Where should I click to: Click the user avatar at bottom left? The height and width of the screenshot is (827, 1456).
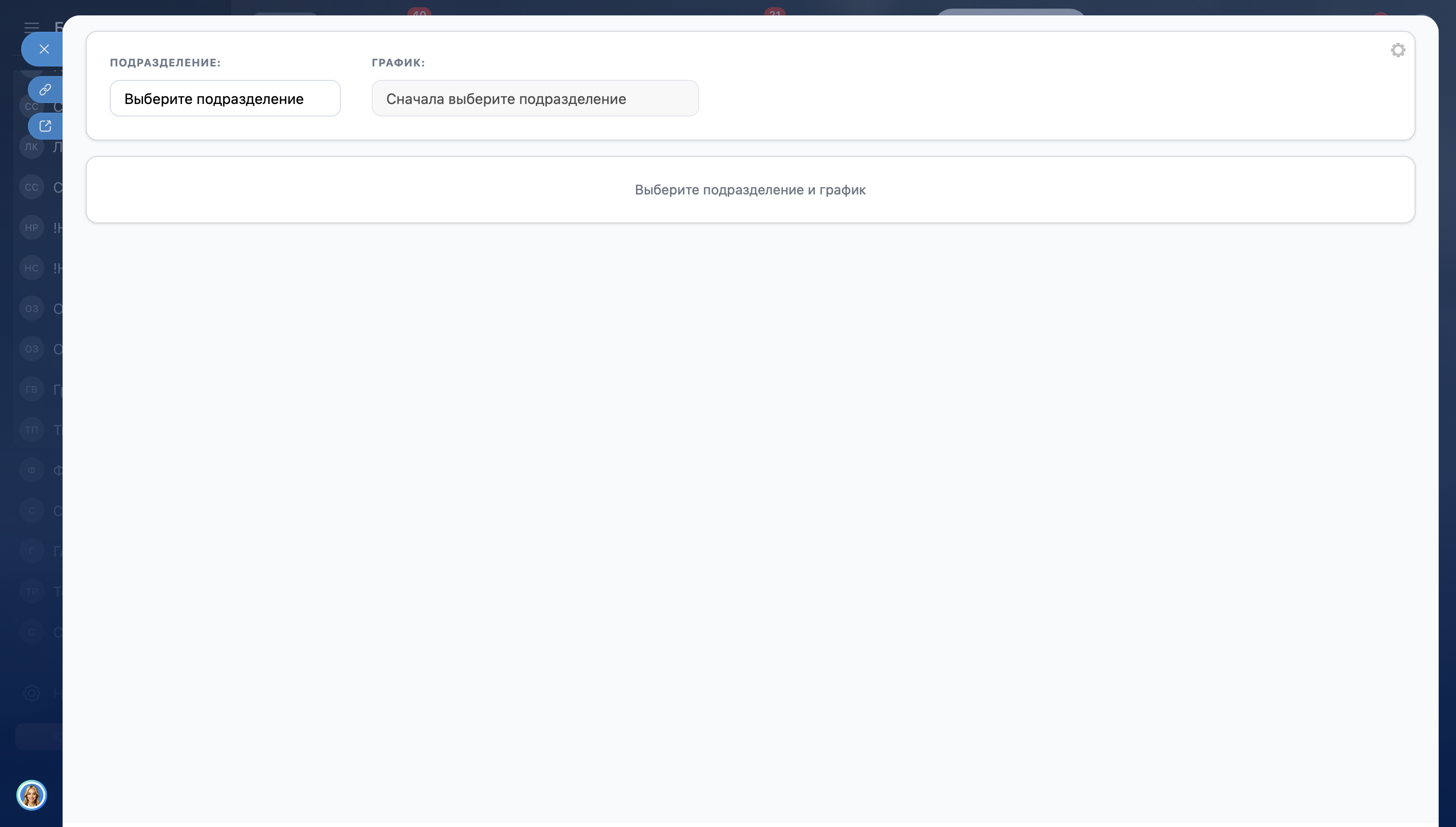pyautogui.click(x=31, y=795)
